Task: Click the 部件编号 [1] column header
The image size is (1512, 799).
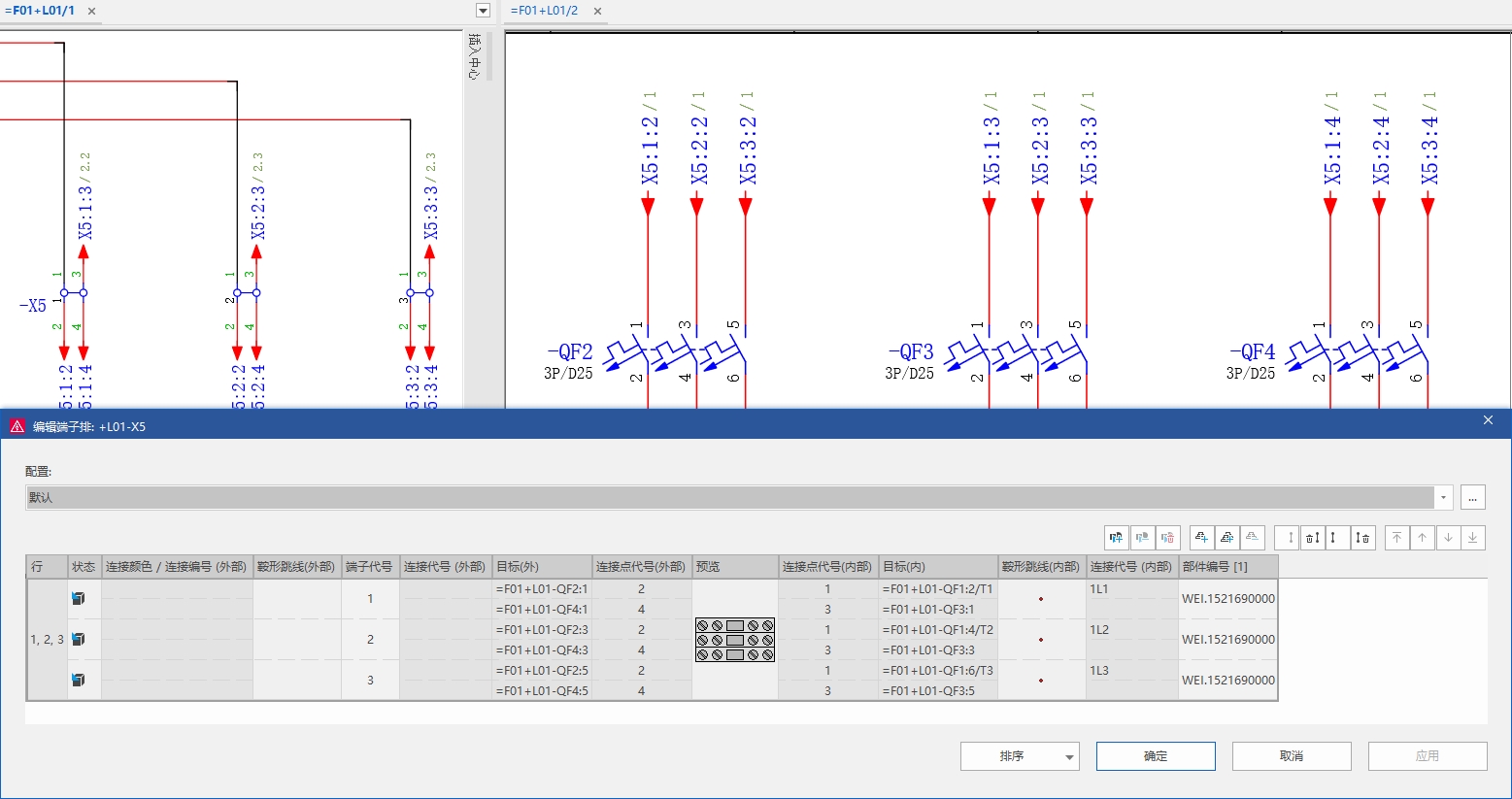Action: tap(1227, 567)
